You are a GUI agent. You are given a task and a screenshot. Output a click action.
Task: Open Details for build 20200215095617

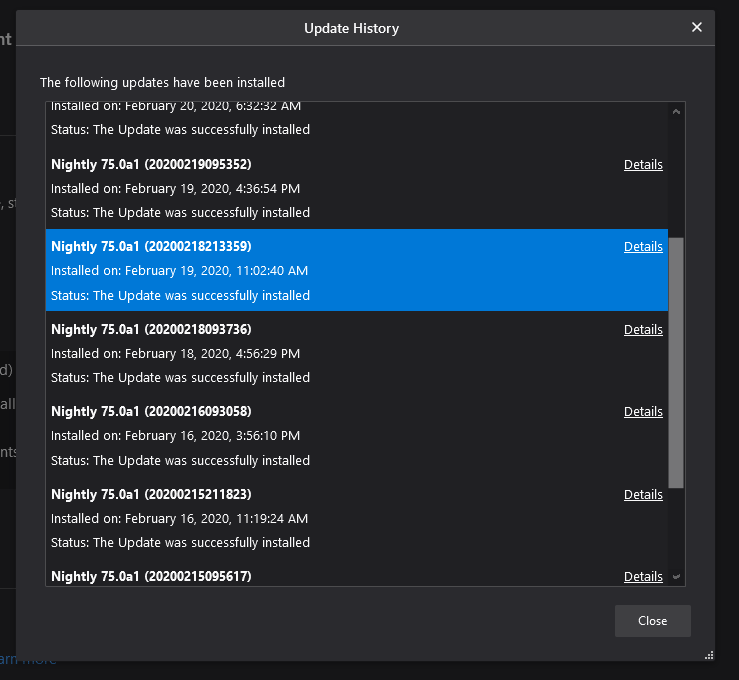pos(643,576)
